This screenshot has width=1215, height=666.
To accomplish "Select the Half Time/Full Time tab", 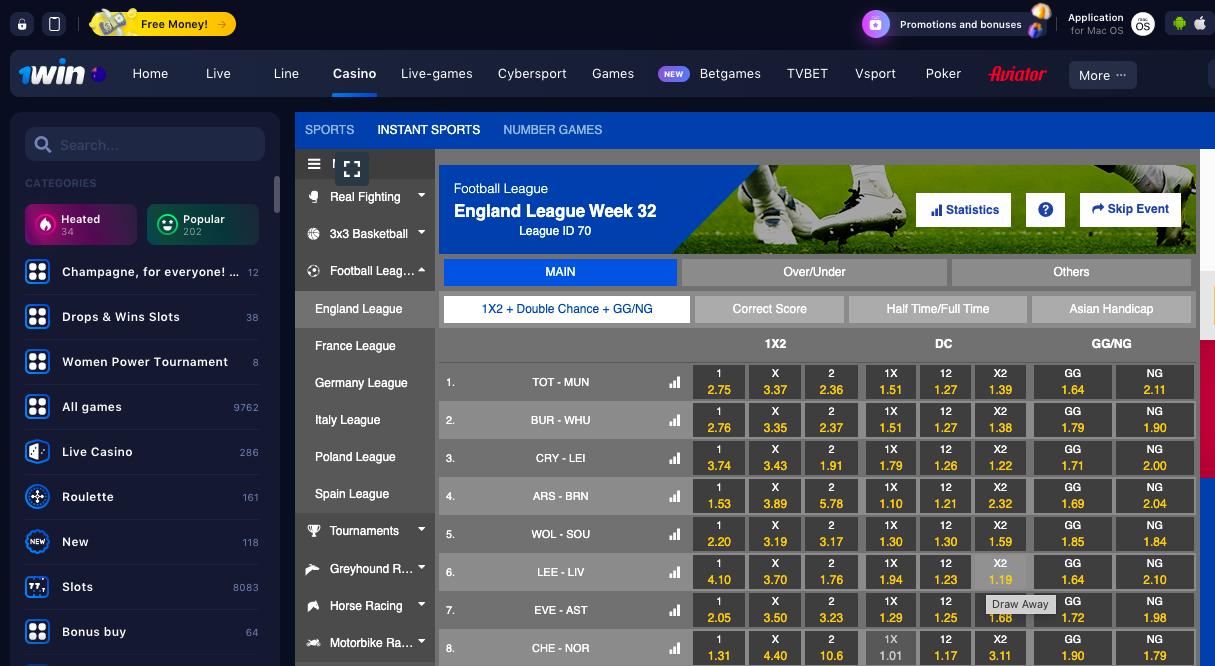I will pos(937,309).
